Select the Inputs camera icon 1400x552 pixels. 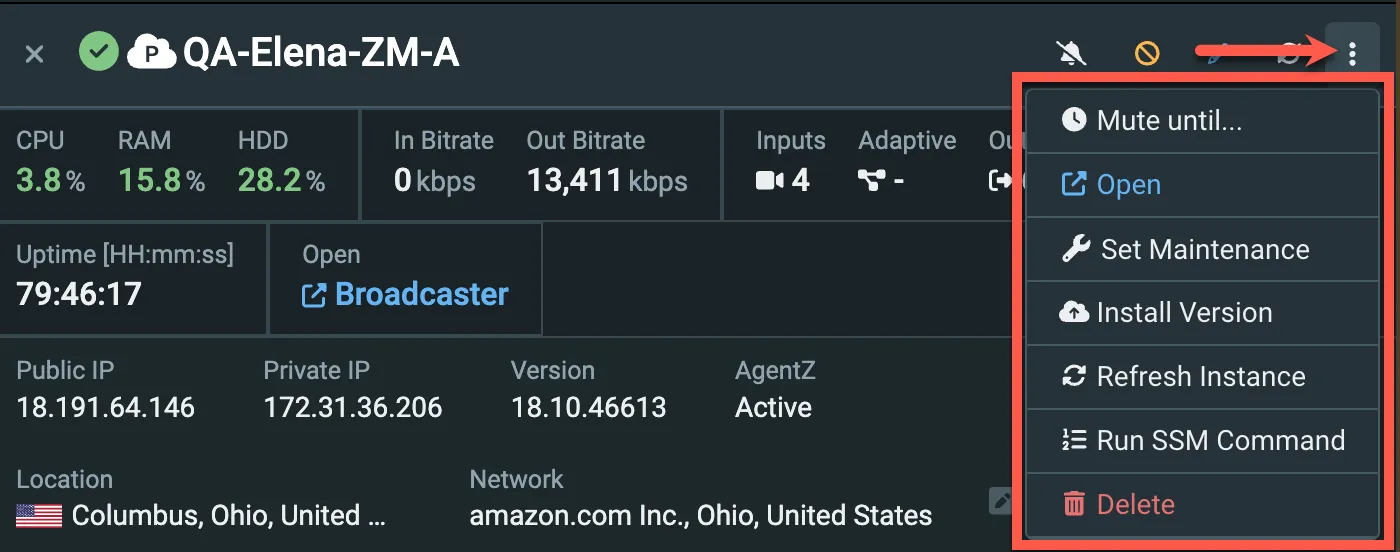pyautogui.click(x=770, y=181)
